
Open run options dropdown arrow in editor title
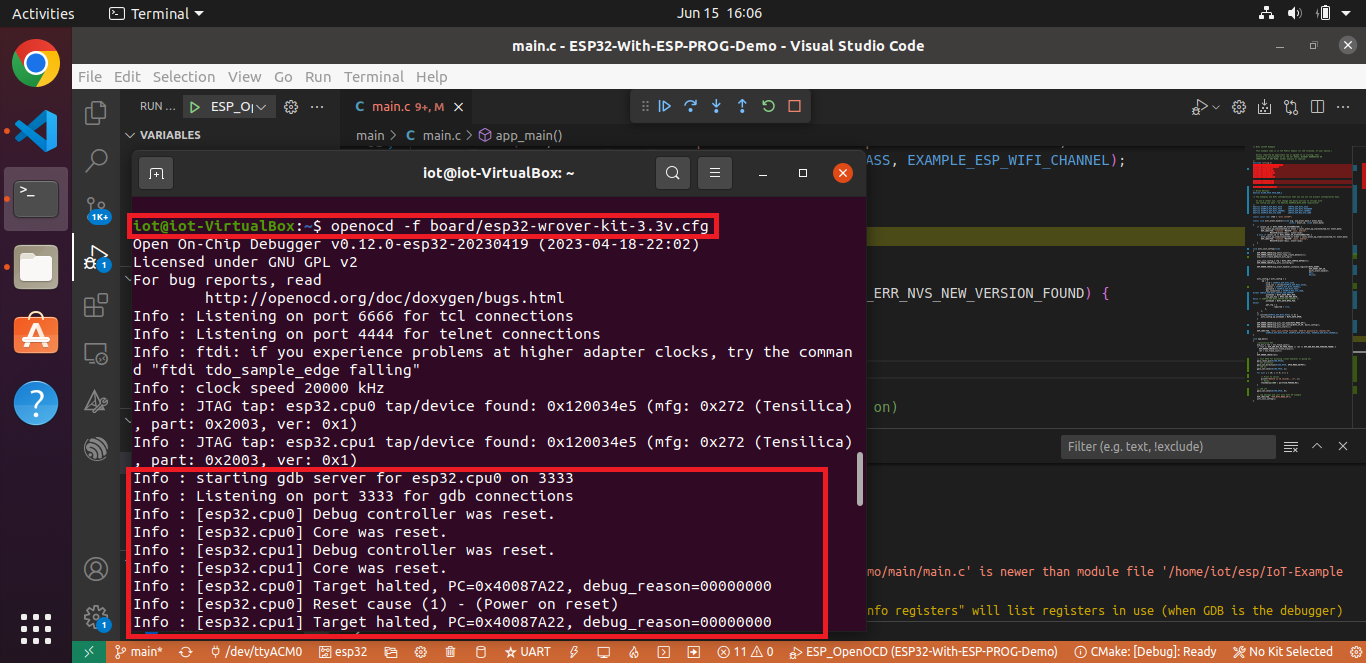click(1216, 107)
